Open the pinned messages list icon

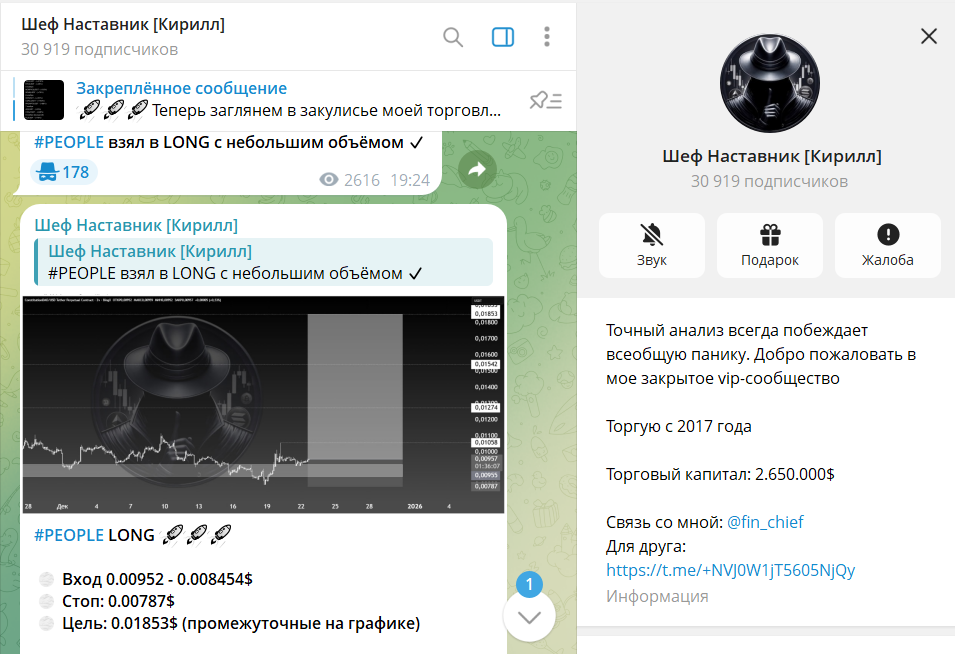click(546, 100)
